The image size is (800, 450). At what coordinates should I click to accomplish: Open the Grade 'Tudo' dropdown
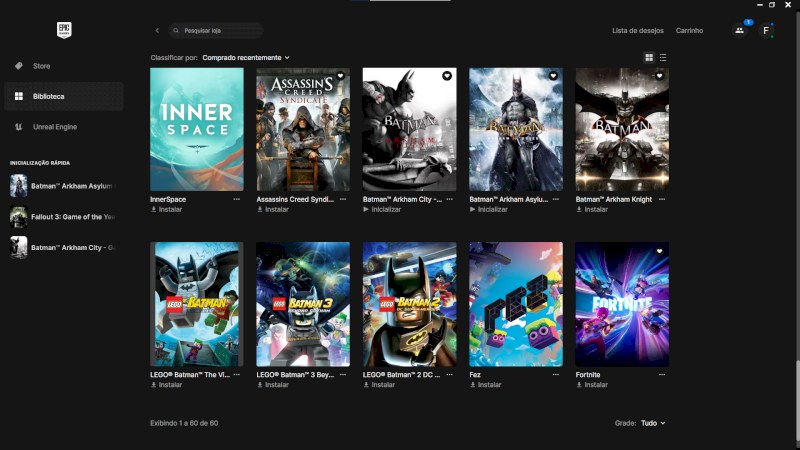pos(652,423)
